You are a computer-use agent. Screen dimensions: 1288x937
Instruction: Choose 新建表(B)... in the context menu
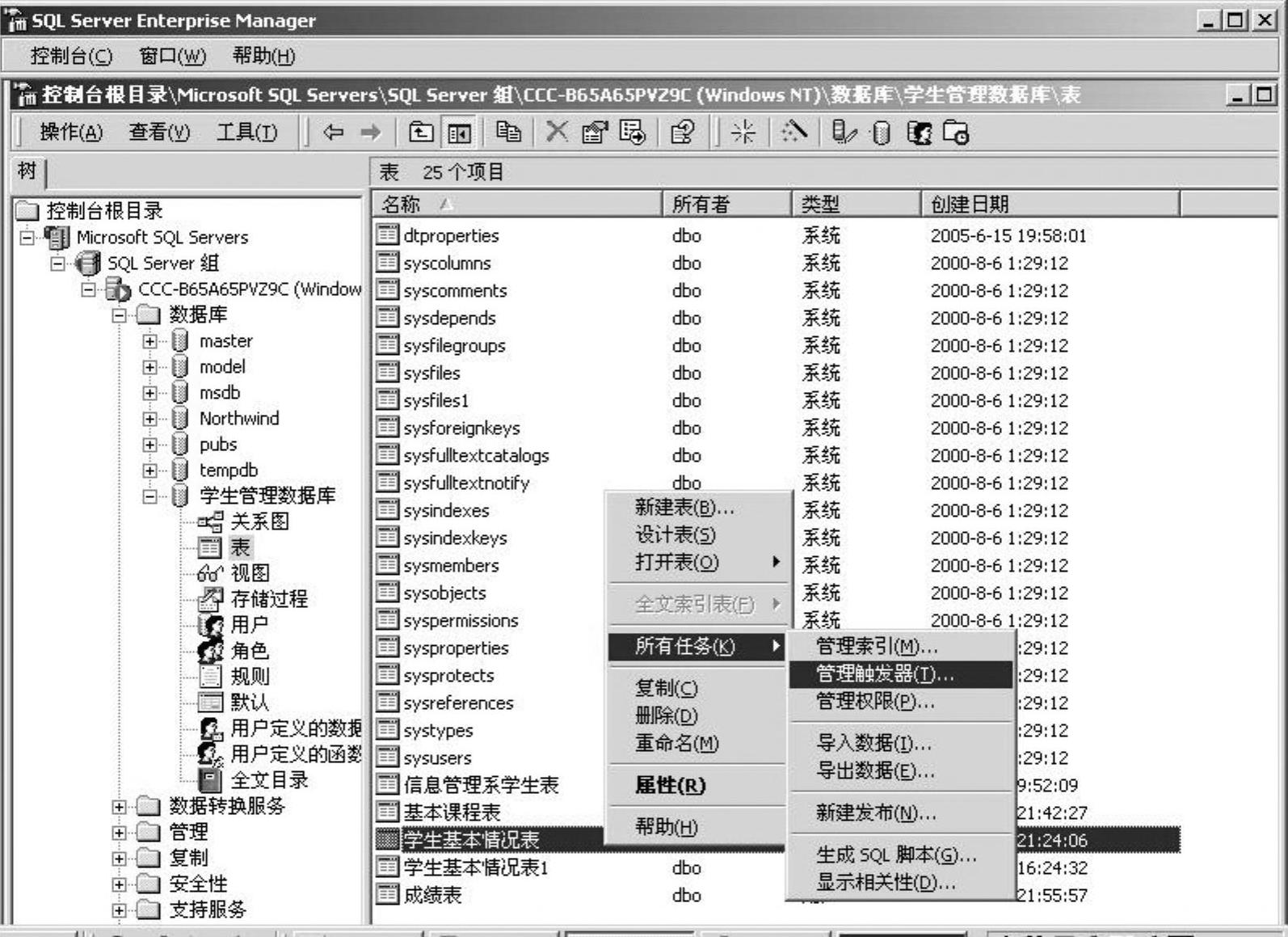point(697,508)
